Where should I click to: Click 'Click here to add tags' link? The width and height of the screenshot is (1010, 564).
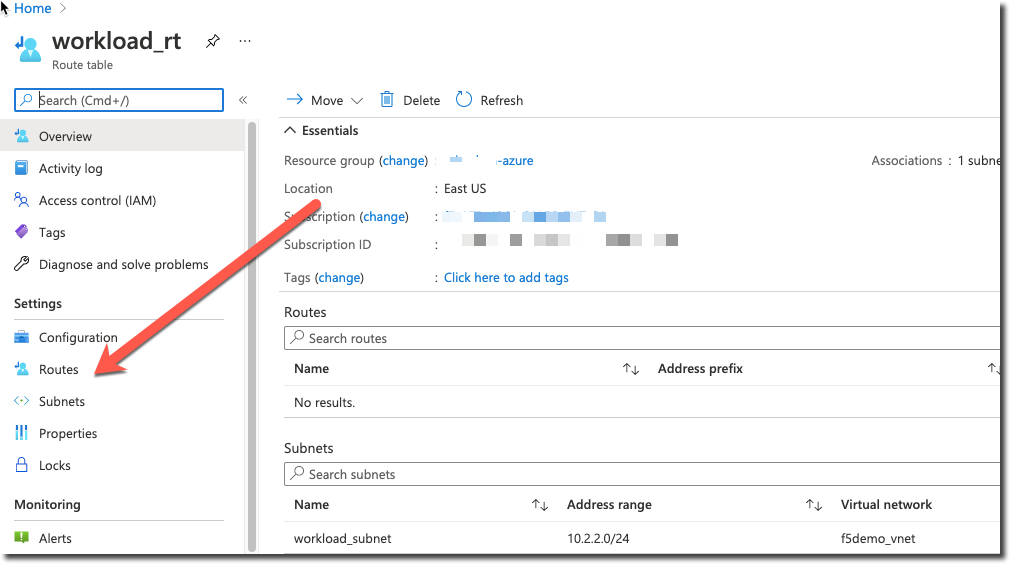(506, 277)
